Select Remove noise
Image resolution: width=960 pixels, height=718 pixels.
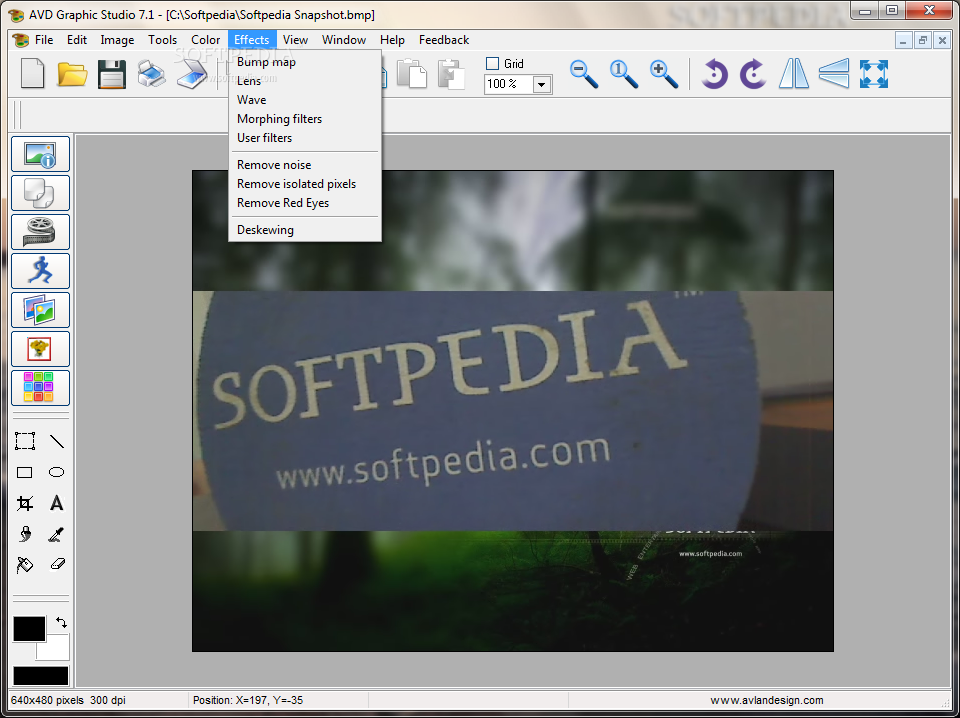click(305, 165)
